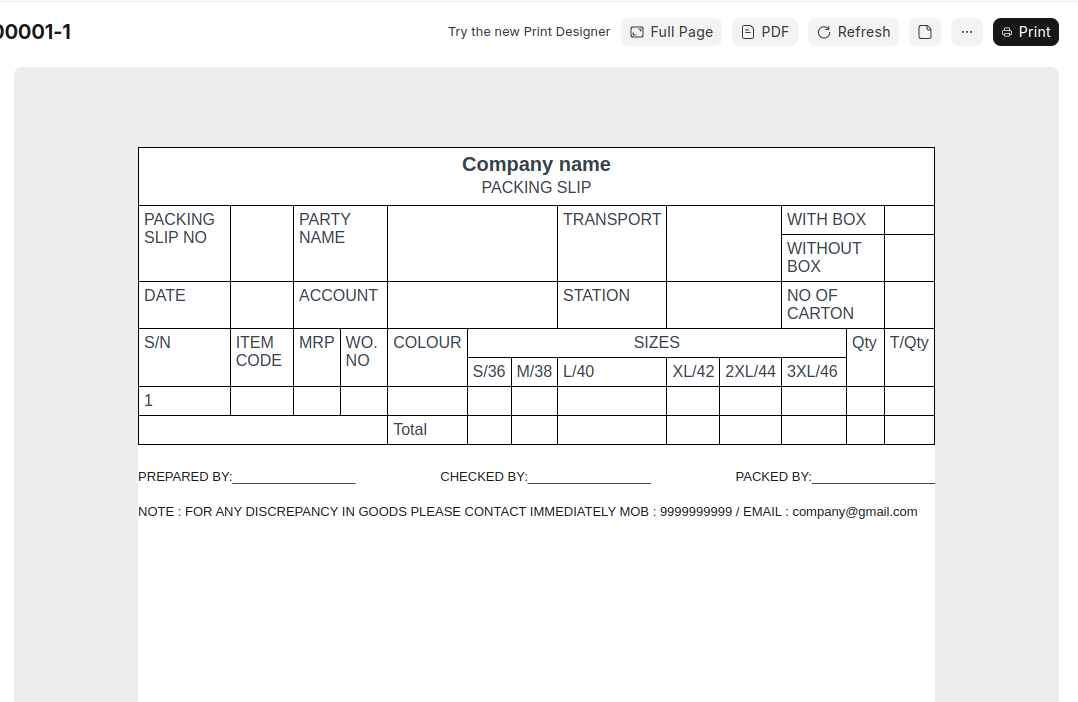Select the NO OF CARTON cell
The image size is (1078, 702).
tap(831, 304)
